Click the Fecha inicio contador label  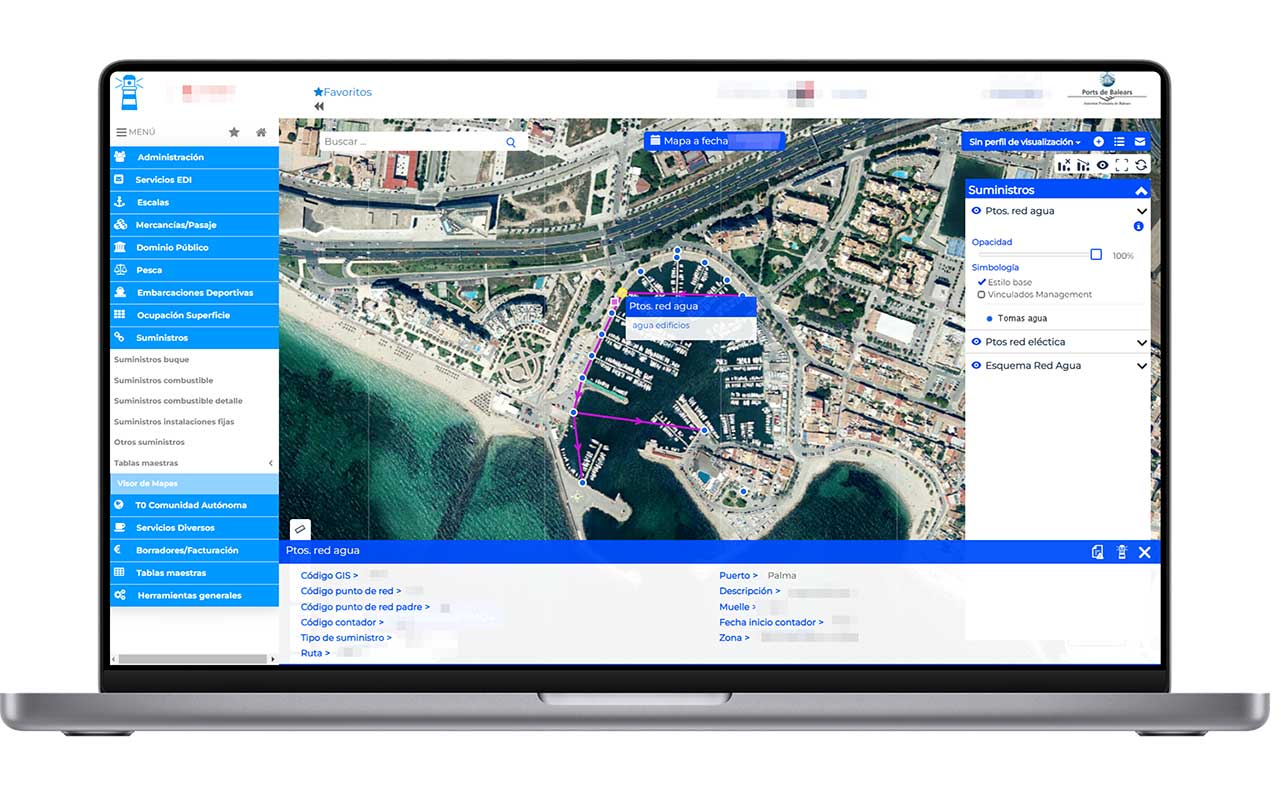click(x=771, y=622)
